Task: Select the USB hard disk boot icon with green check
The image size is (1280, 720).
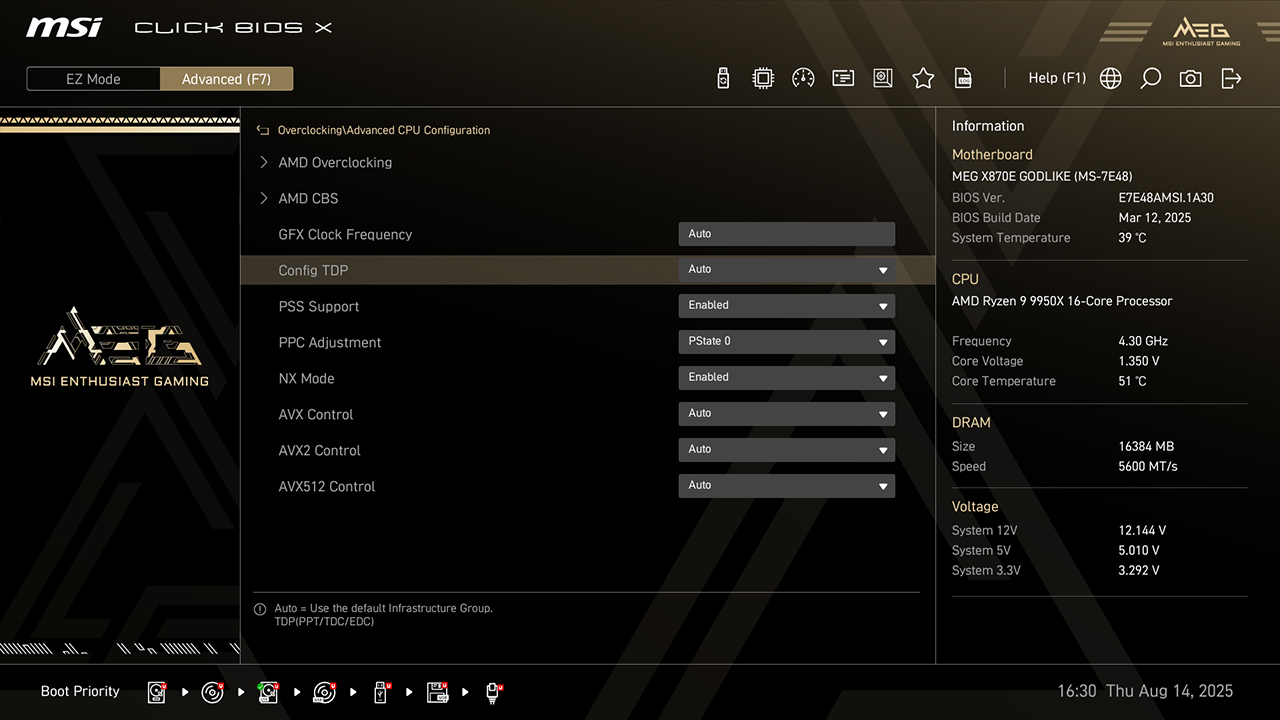Action: pyautogui.click(x=268, y=692)
